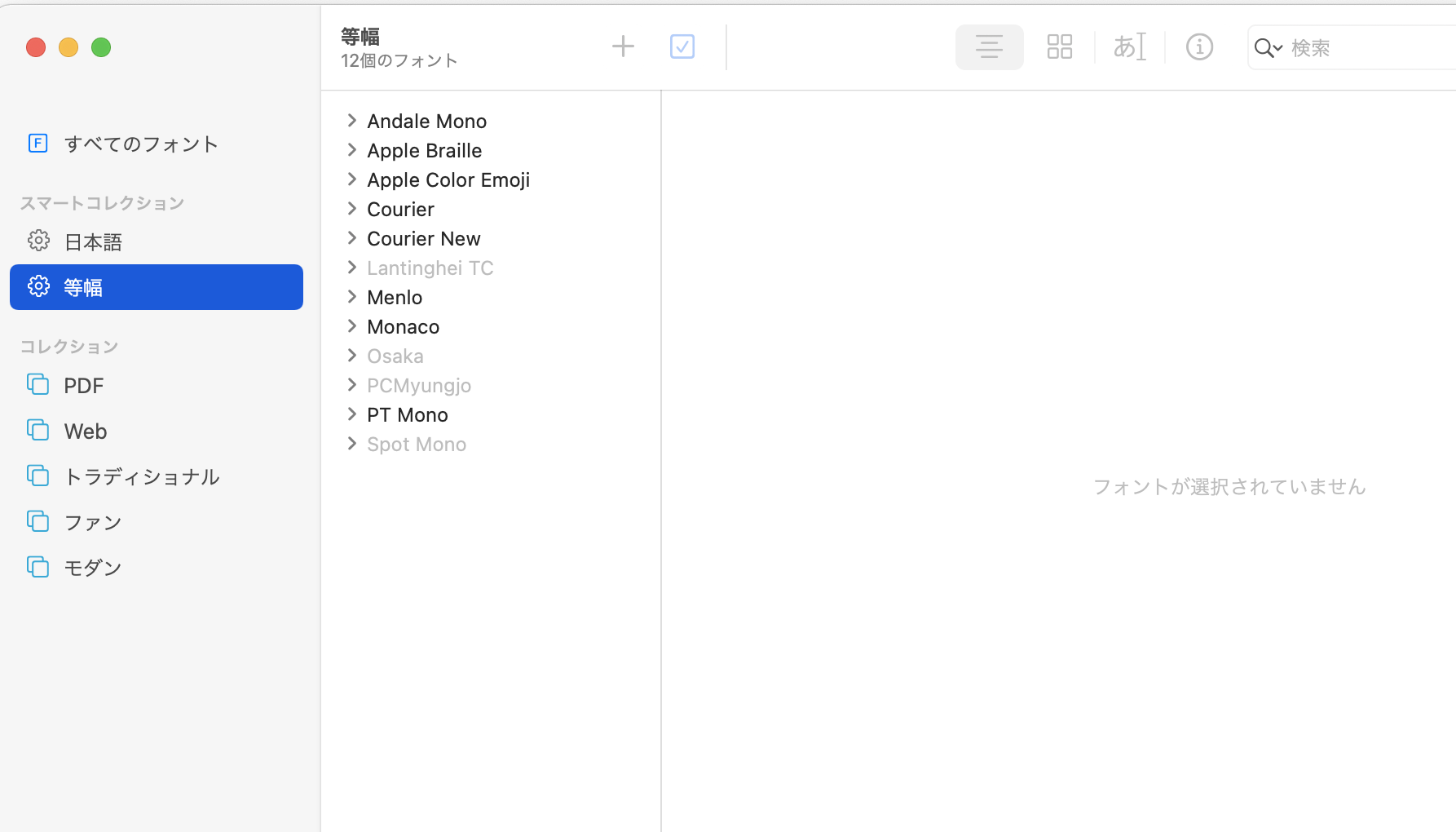
Task: Select the Menlo font name
Action: point(395,298)
